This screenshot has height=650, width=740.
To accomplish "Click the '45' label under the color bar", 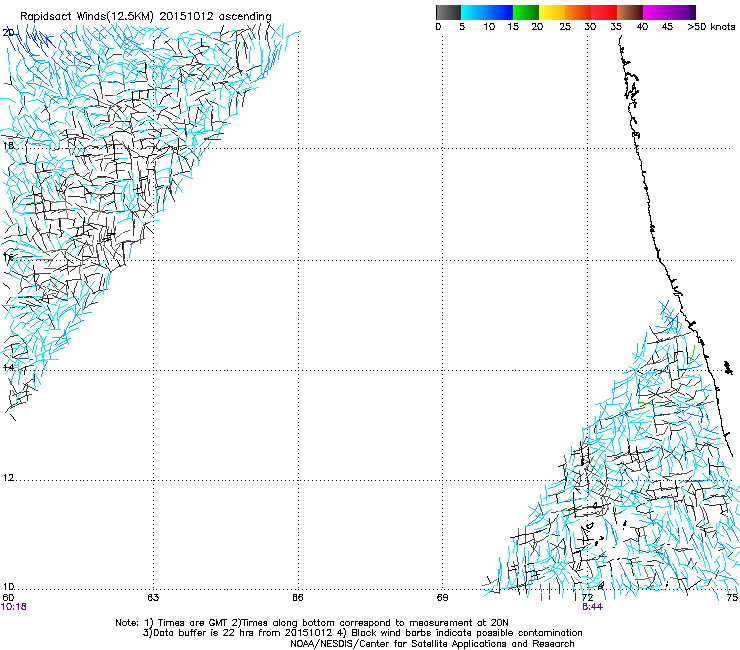I will 667,26.
